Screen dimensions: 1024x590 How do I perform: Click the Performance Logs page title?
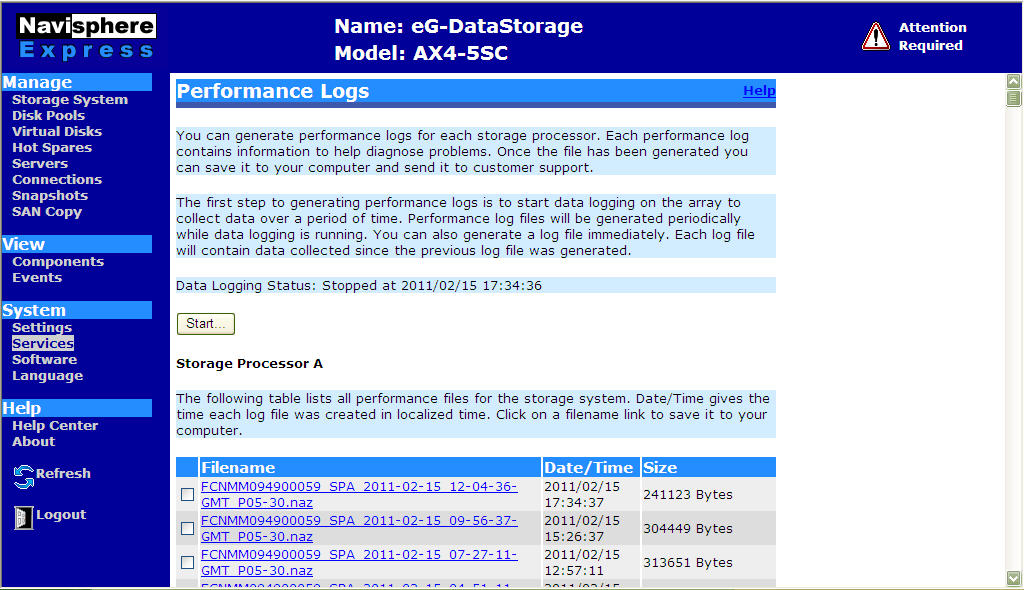[273, 91]
